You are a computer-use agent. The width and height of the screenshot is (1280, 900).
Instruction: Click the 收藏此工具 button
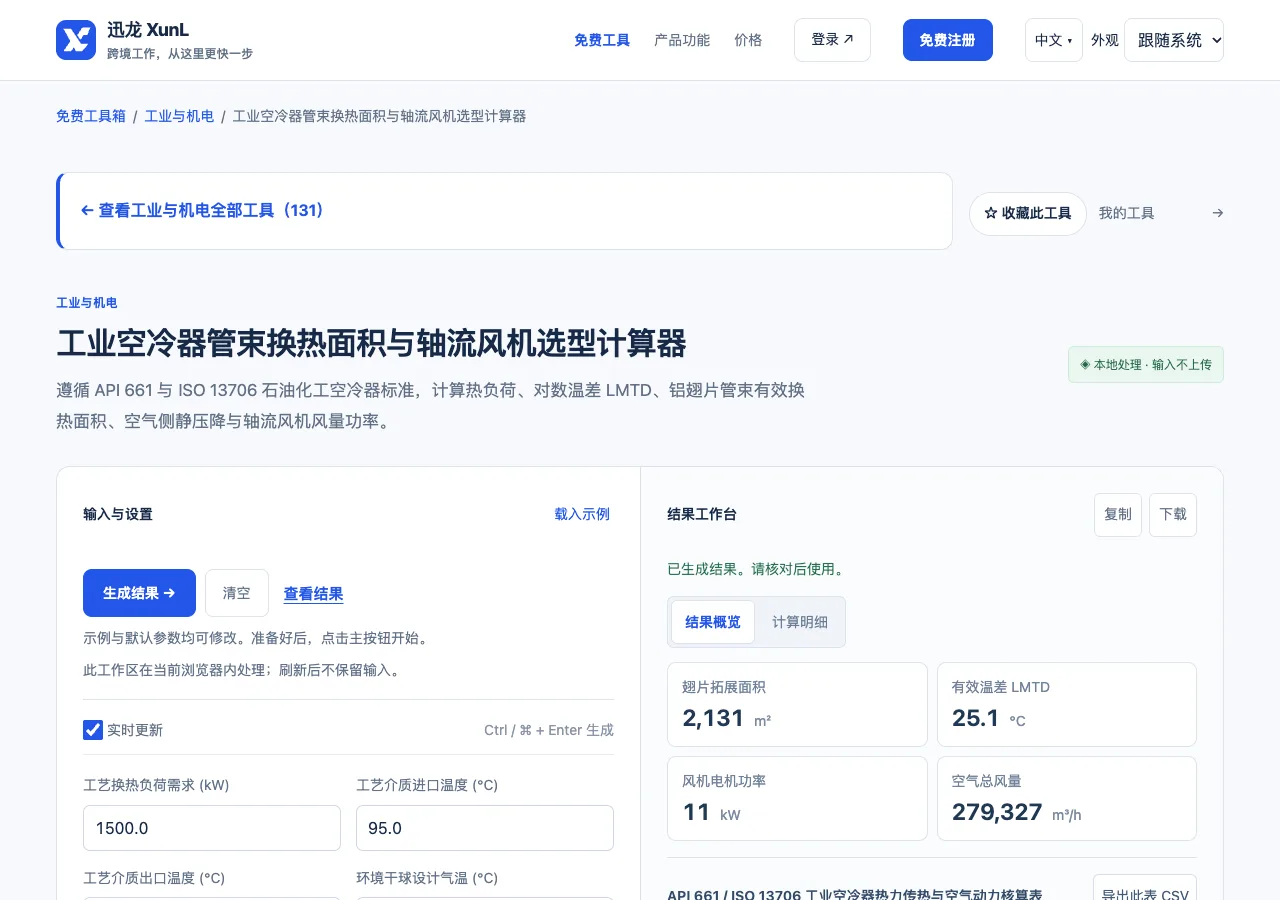pyautogui.click(x=1028, y=213)
